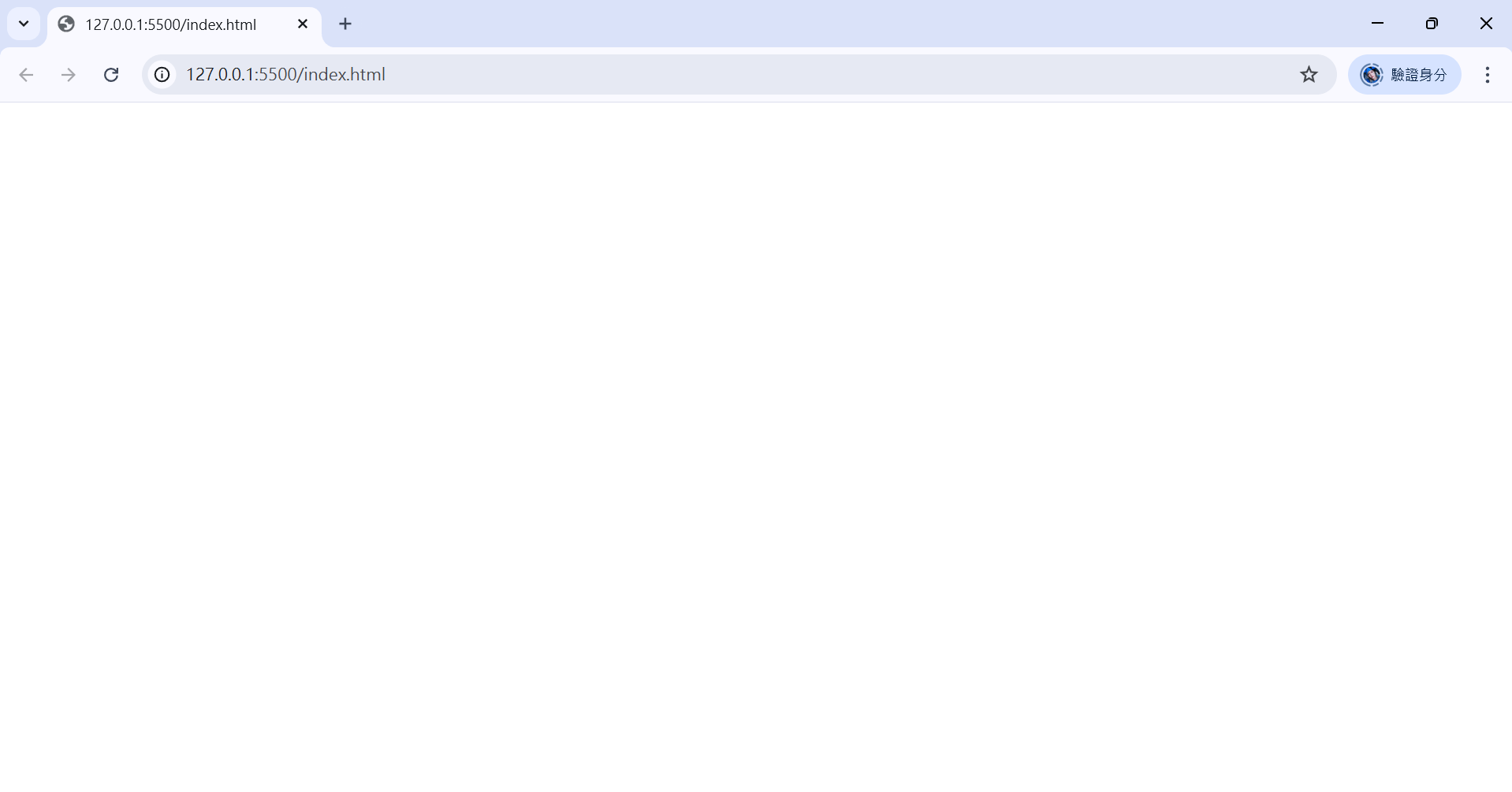Viewport: 1512px width, 792px height.
Task: Open a new tab with plus button
Action: pyautogui.click(x=345, y=24)
